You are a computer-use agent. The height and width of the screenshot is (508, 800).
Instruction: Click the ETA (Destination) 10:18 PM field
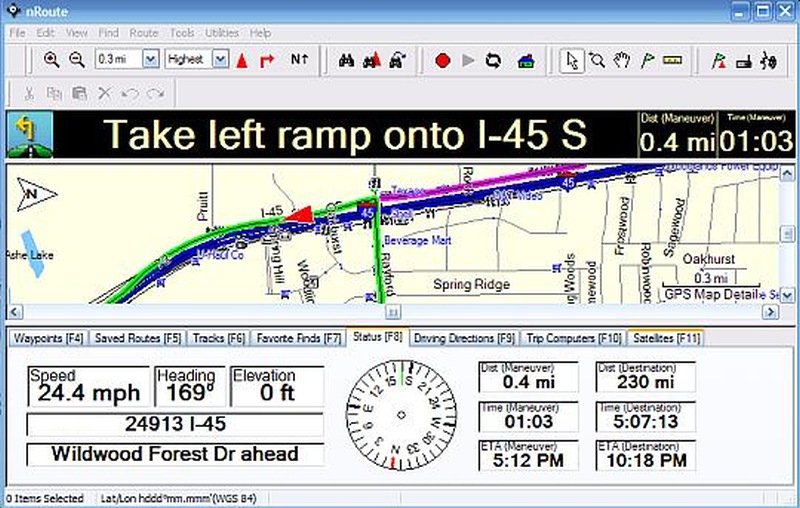click(646, 455)
